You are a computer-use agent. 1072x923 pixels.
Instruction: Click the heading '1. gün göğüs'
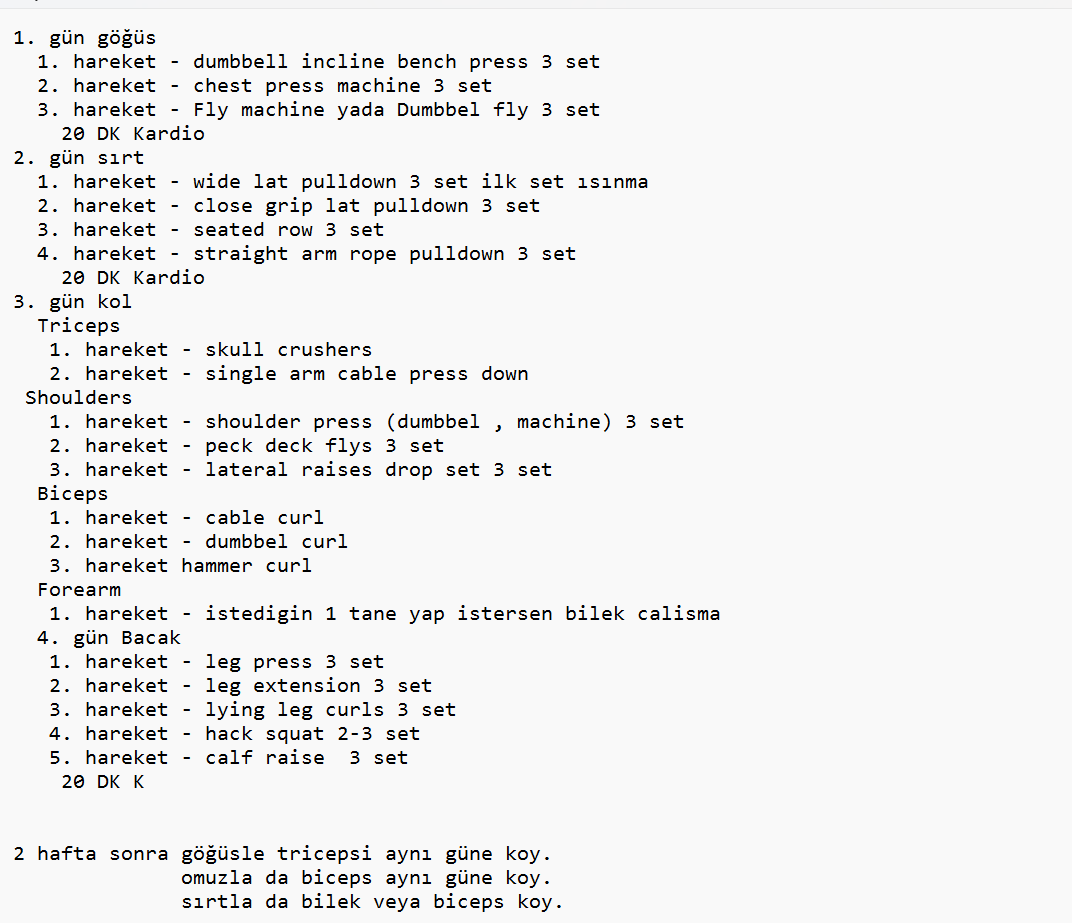pos(85,38)
